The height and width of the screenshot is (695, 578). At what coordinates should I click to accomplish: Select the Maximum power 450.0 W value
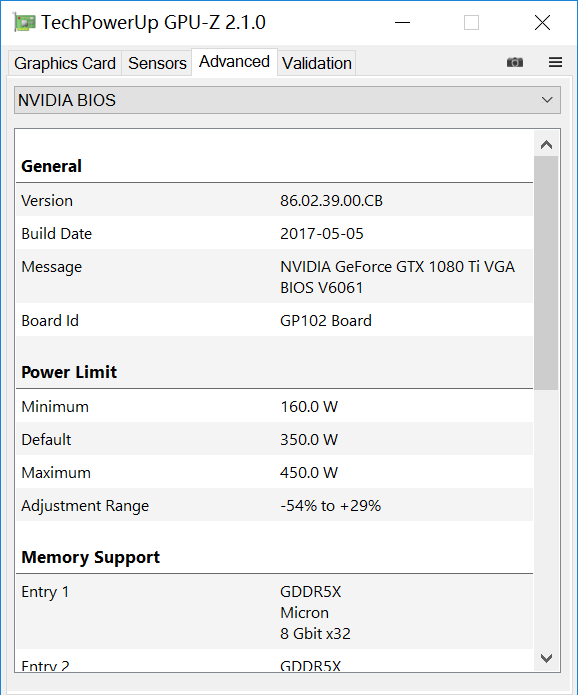[x=309, y=472]
